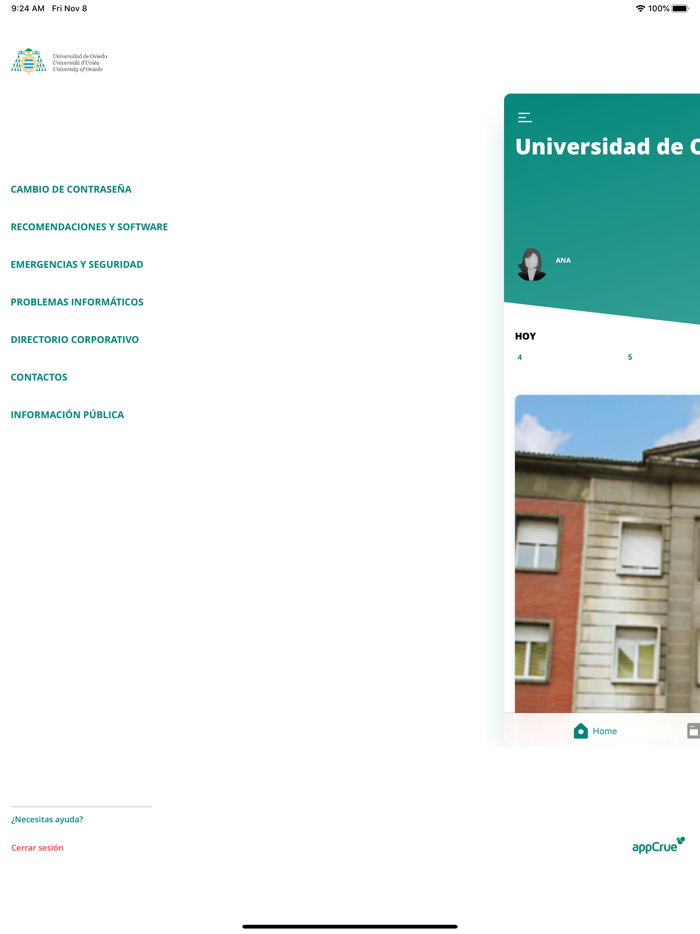Open Información Pública

point(67,415)
